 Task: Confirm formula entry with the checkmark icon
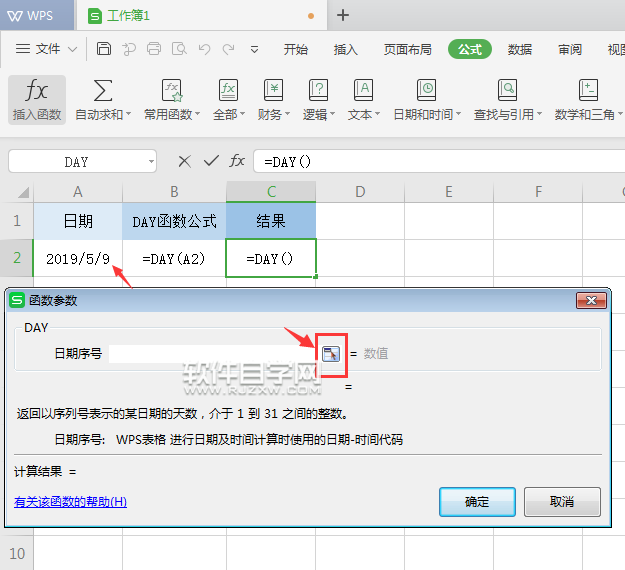click(211, 161)
